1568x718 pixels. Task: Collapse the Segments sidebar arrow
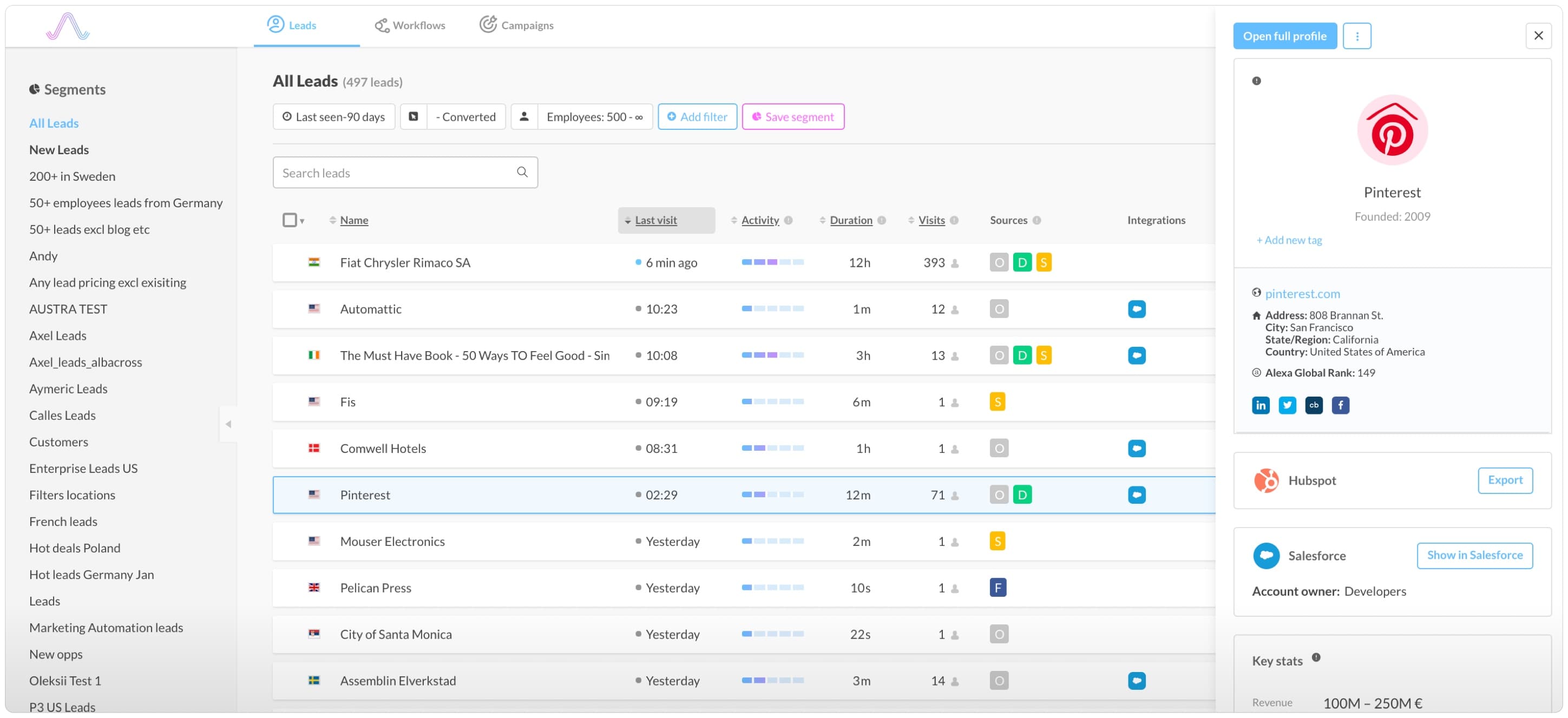pos(228,424)
